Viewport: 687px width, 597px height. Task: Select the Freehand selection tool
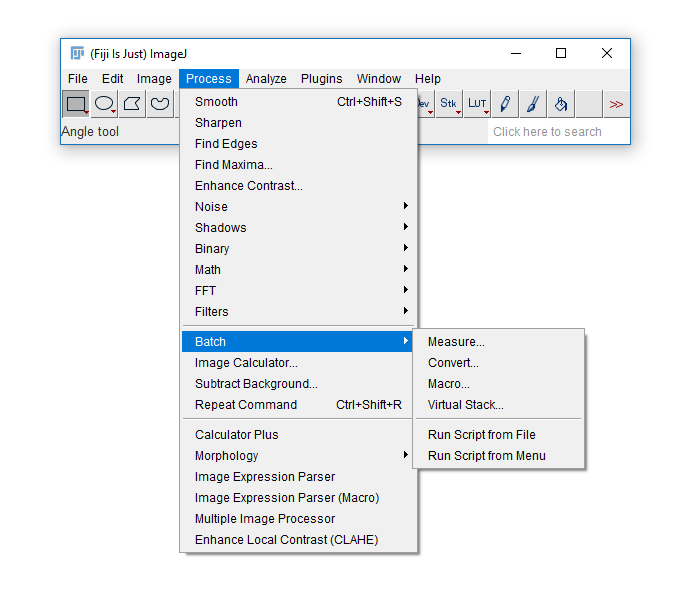(160, 104)
